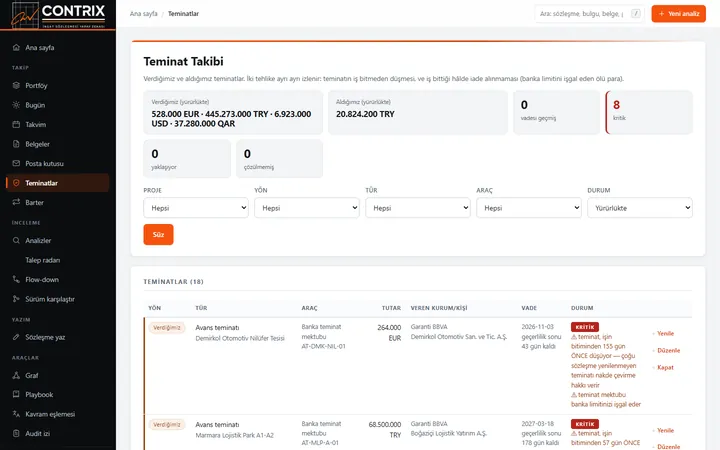Image resolution: width=720 pixels, height=450 pixels.
Task: Click the Tutar column header
Action: [x=391, y=308]
